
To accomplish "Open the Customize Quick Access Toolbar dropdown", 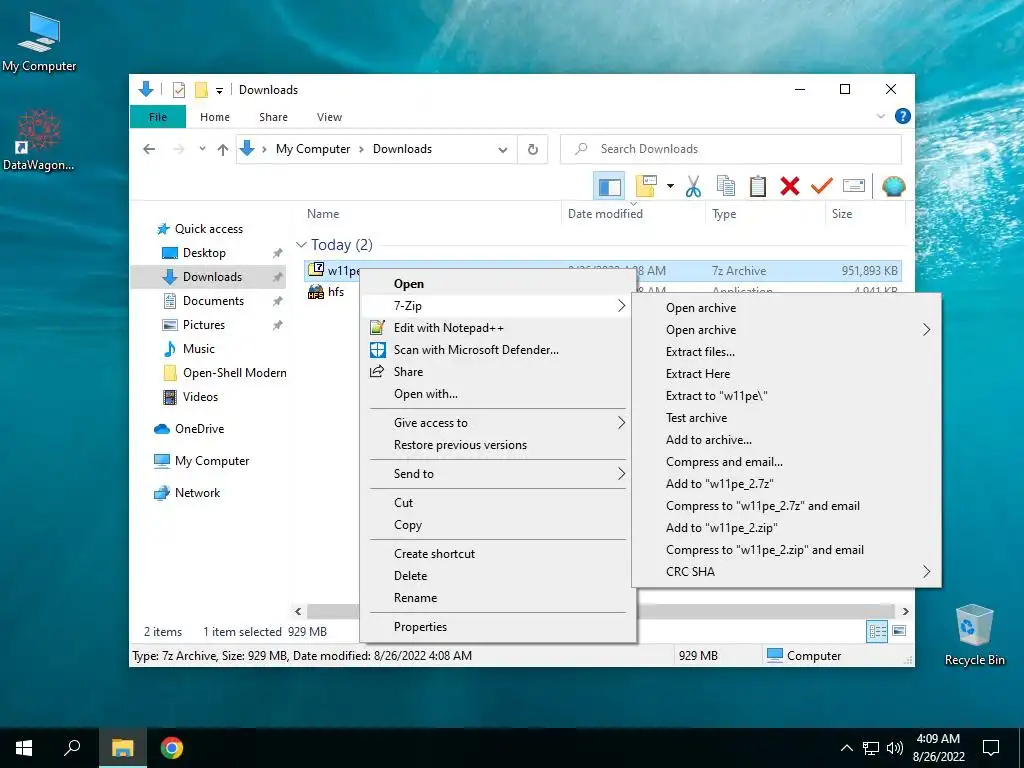I will click(x=219, y=90).
